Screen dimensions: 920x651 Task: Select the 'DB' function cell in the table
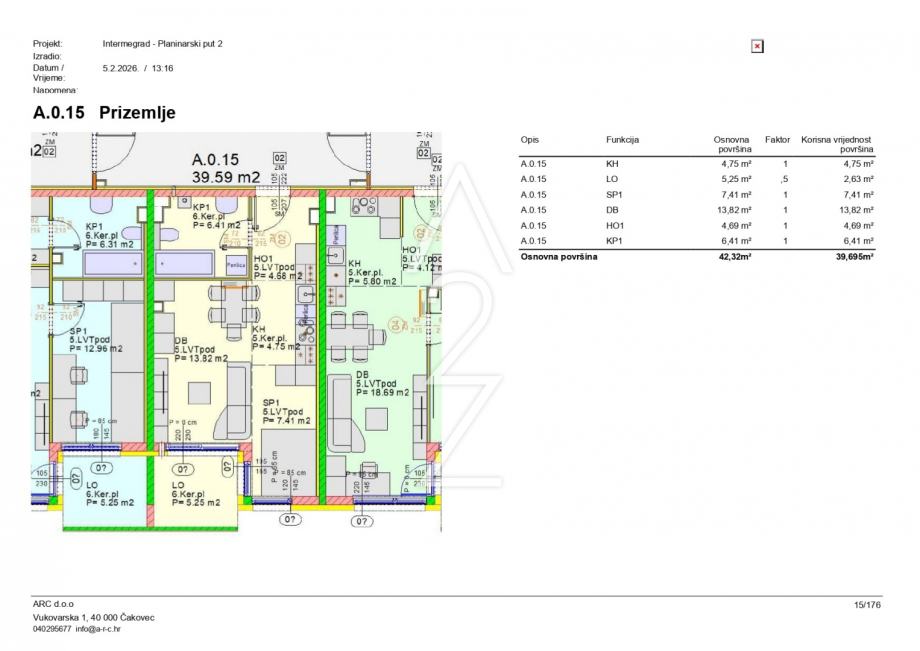[612, 210]
